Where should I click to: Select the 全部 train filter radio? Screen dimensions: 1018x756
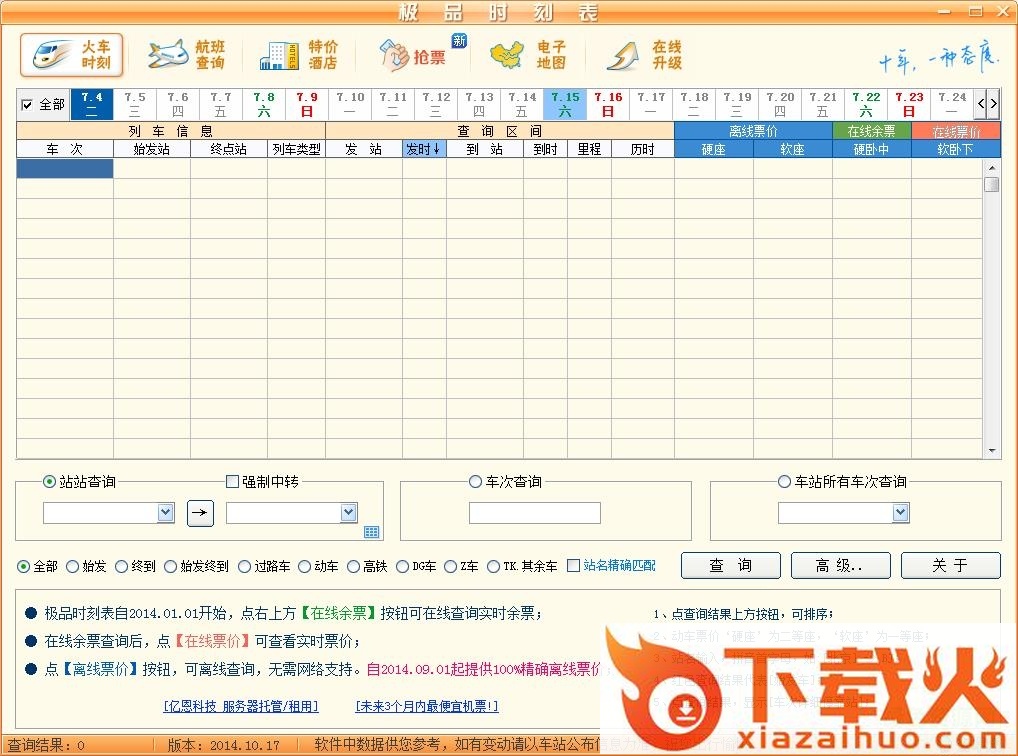(23, 566)
